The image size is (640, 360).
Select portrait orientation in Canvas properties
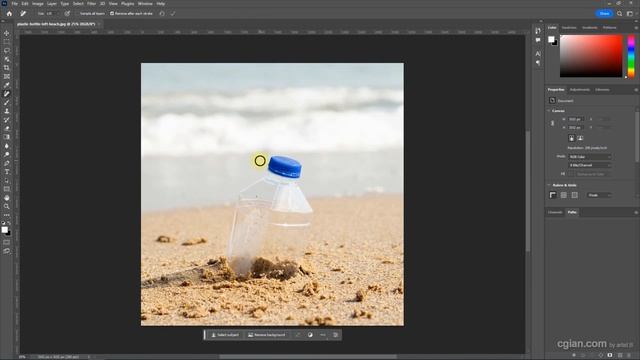tap(571, 138)
